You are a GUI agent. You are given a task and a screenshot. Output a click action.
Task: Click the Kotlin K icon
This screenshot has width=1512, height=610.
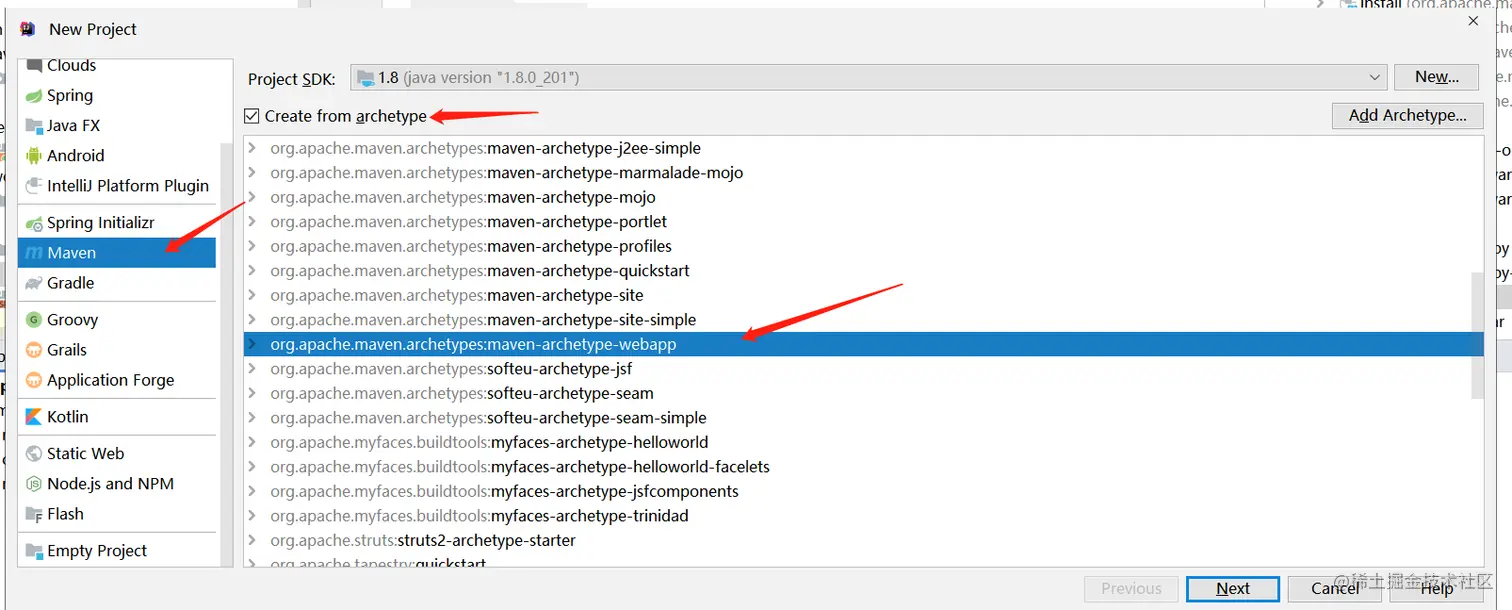coord(34,417)
